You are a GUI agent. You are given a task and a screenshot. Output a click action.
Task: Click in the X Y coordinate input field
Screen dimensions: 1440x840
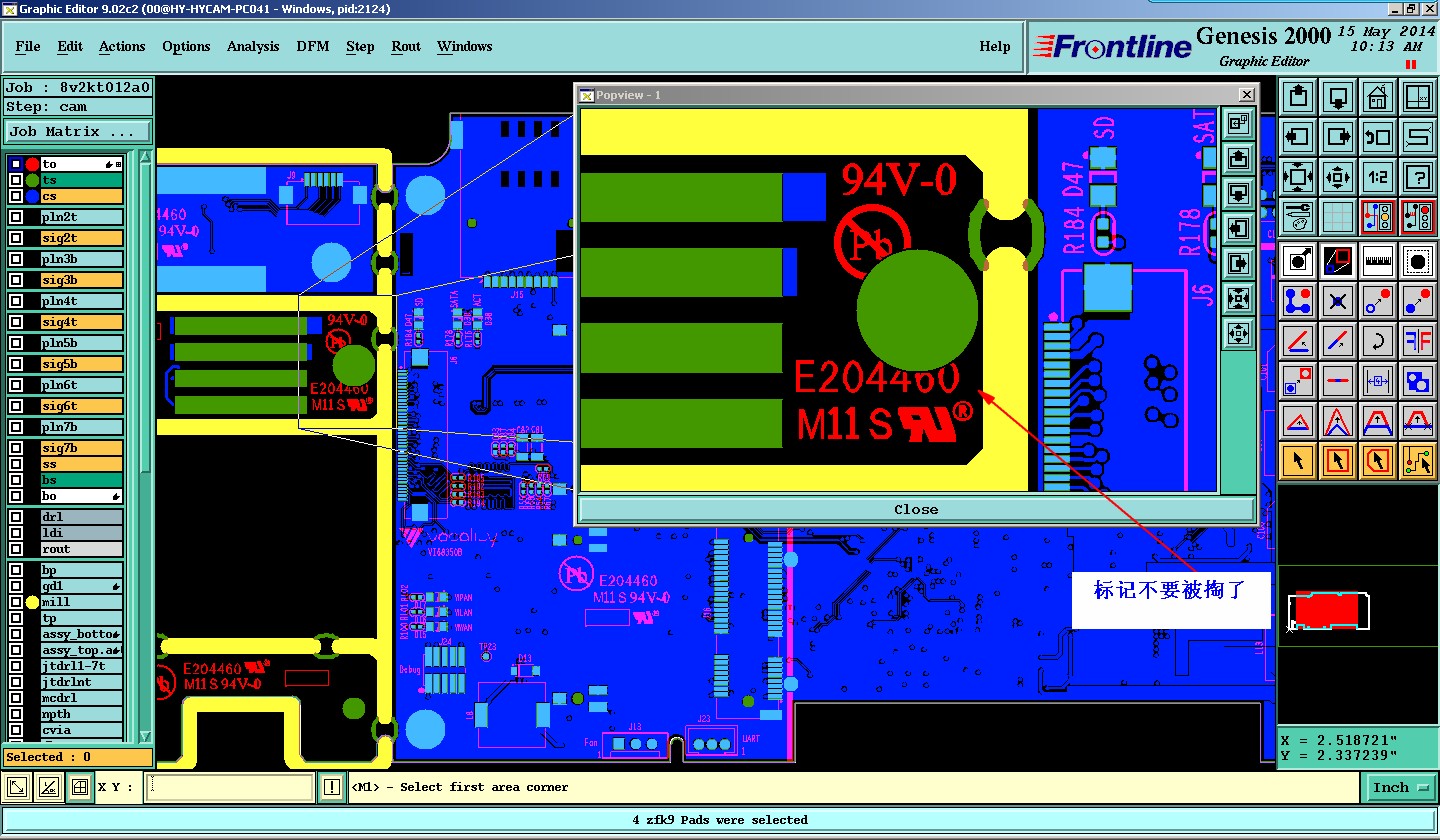230,787
